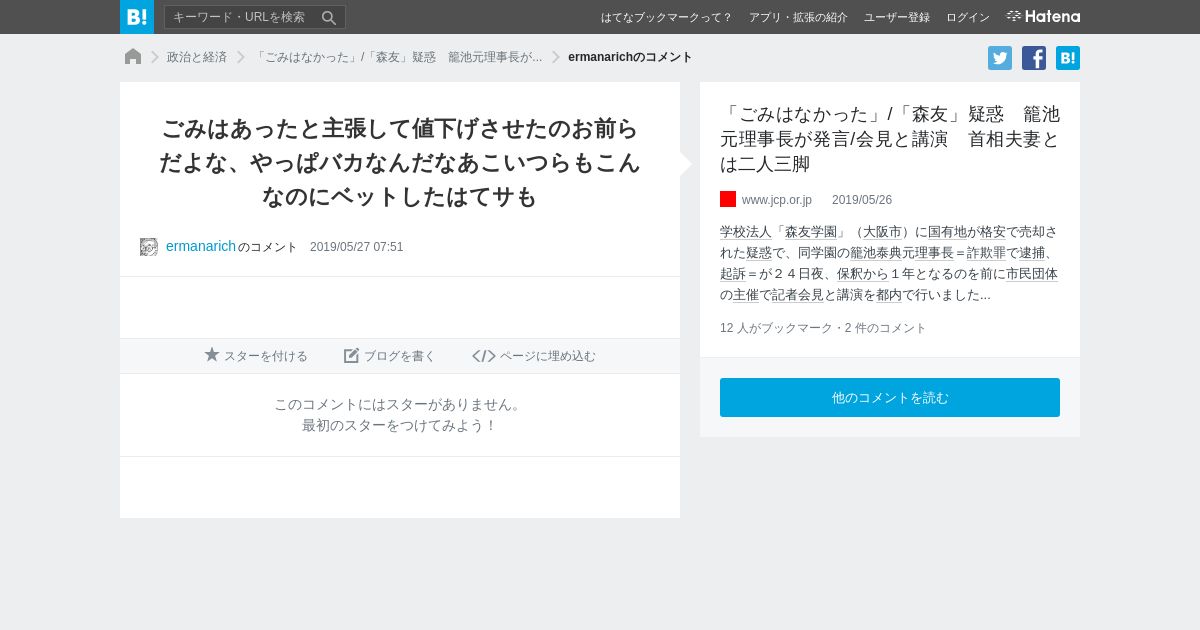Open 12 人がブックマーク count link

pyautogui.click(x=777, y=328)
